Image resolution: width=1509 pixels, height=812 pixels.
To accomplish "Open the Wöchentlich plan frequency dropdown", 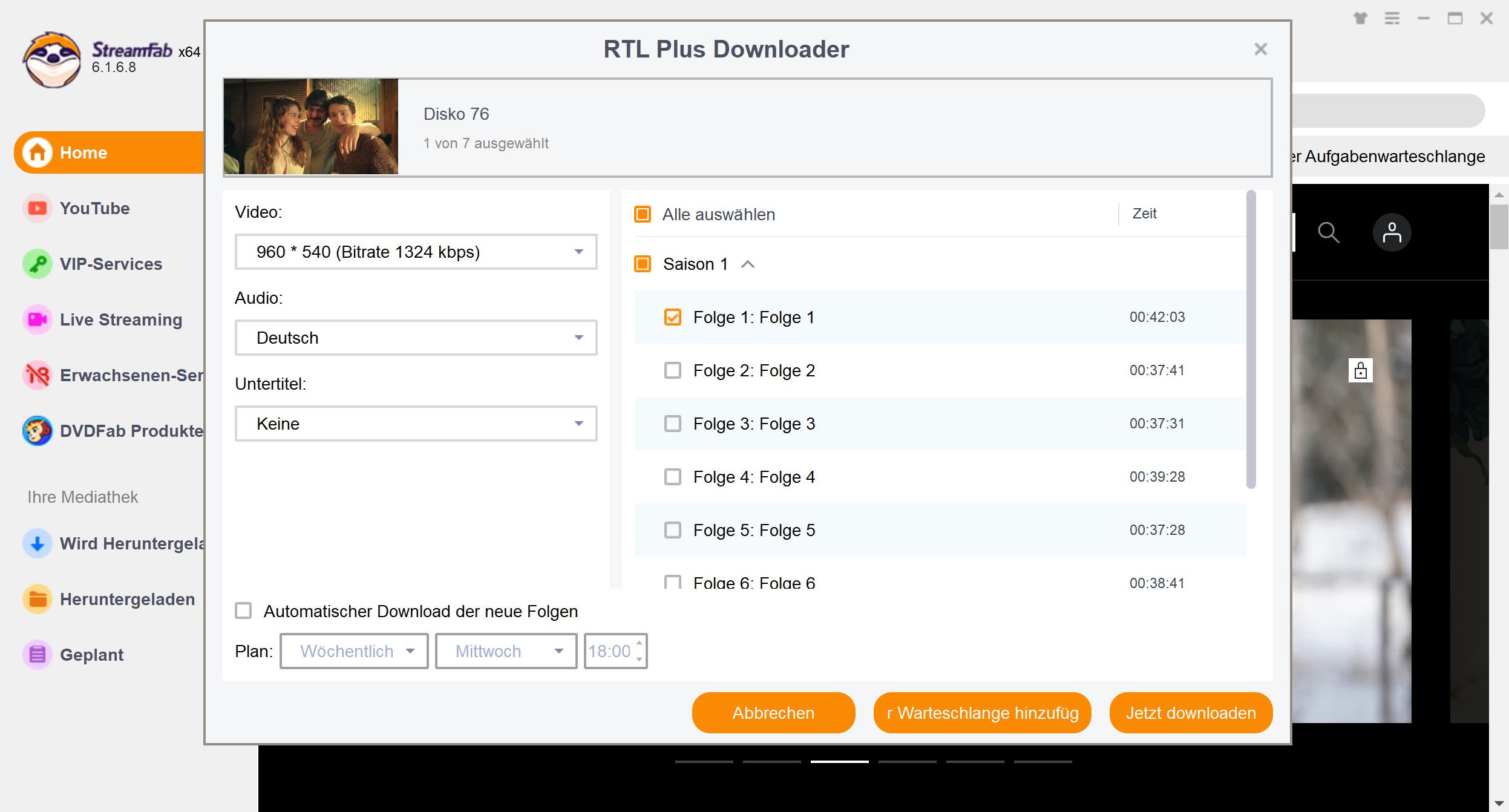I will (x=354, y=651).
